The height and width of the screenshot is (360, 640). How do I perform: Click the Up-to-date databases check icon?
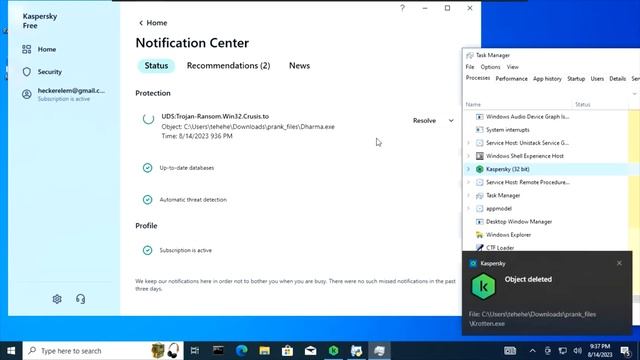click(x=147, y=168)
